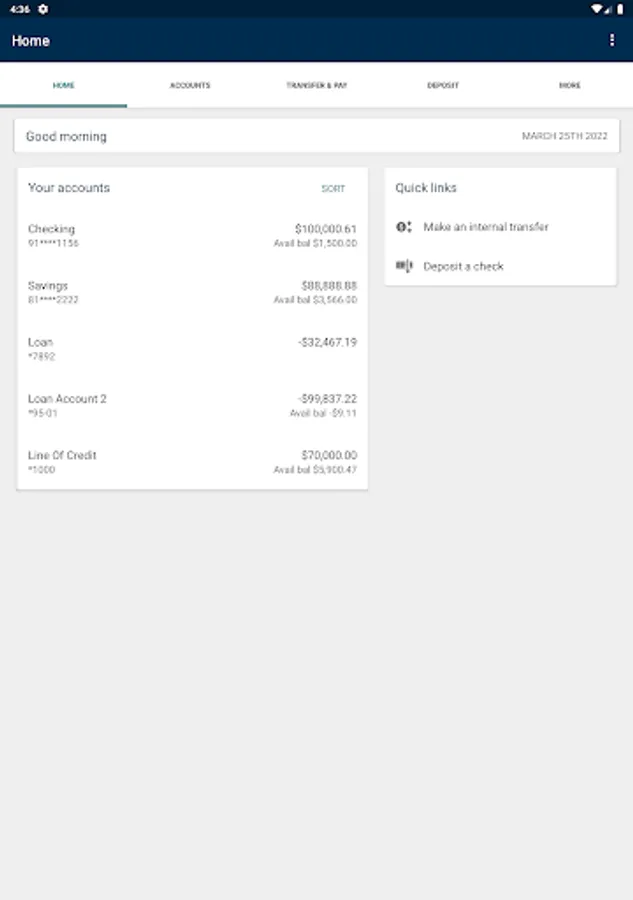This screenshot has height=900, width=633.
Task: Sort your accounts list
Action: (333, 188)
